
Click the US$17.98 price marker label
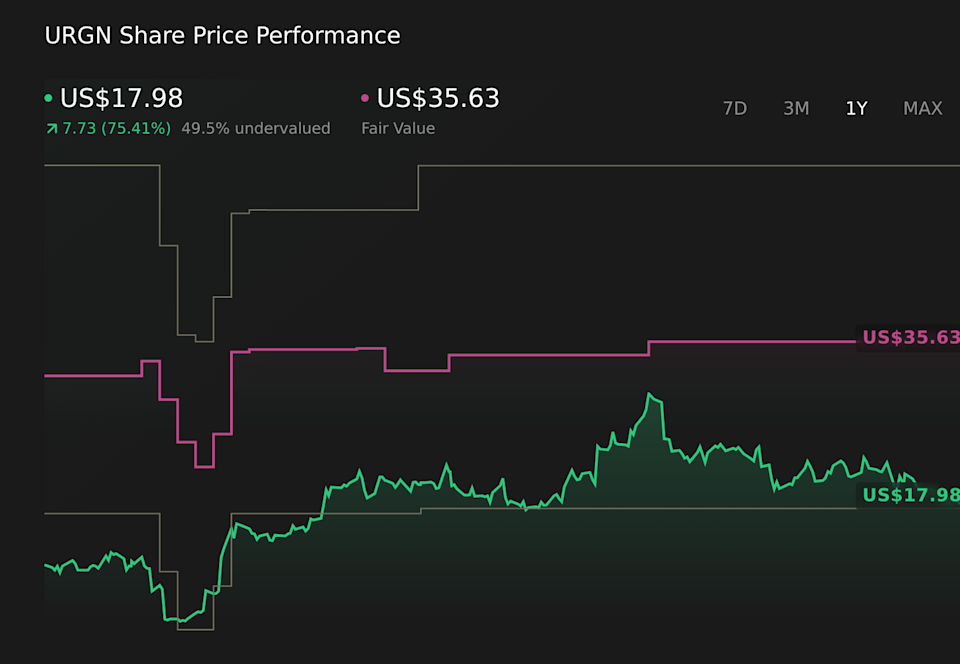coord(908,494)
